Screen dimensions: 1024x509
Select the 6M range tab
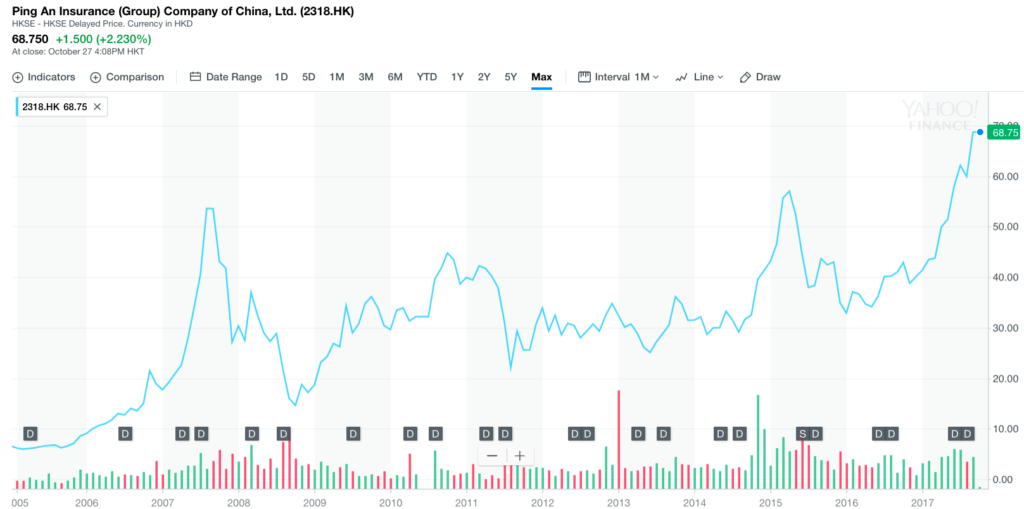395,77
